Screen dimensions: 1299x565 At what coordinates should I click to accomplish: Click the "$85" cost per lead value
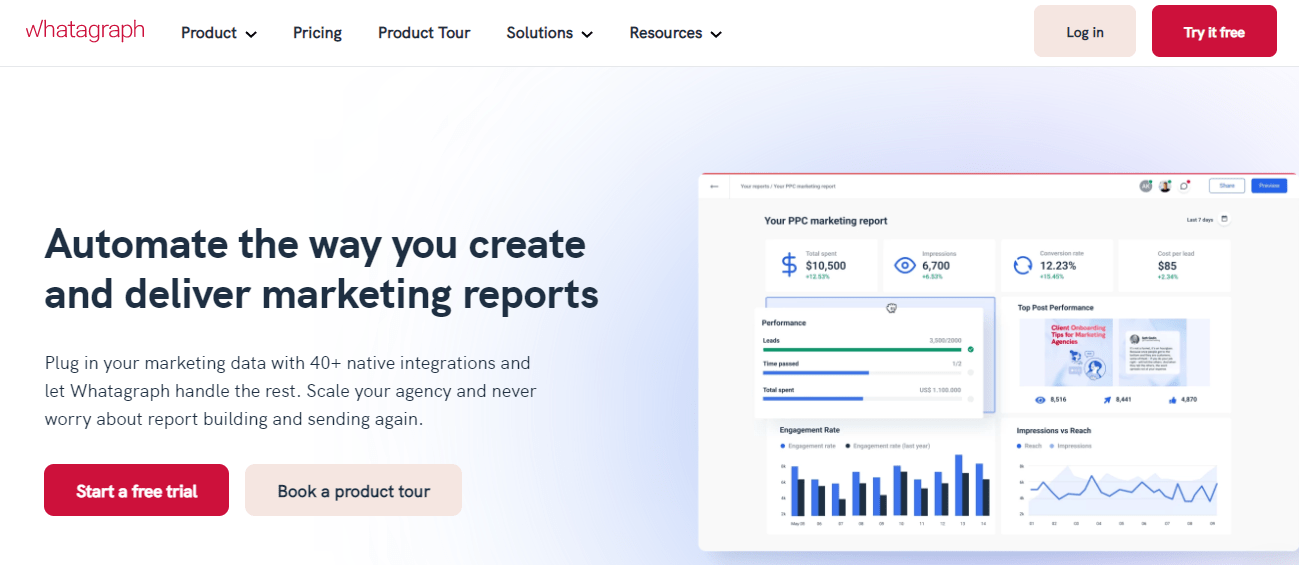[1167, 266]
